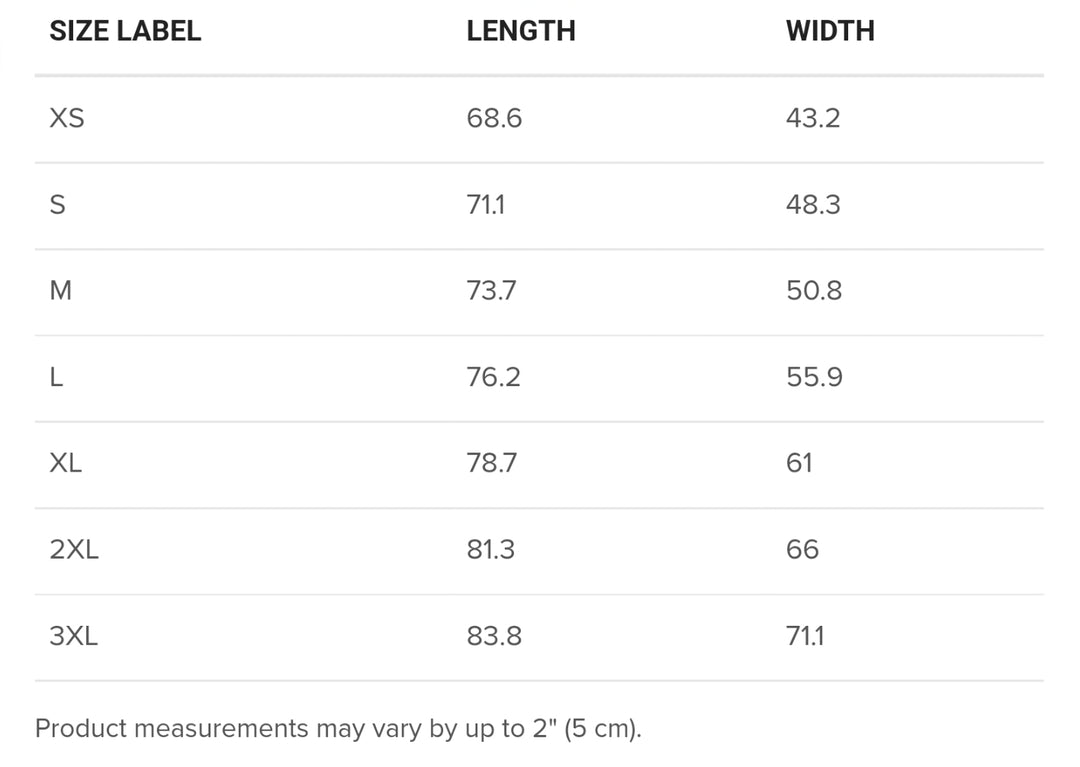Select the 2XL size row label

click(74, 549)
